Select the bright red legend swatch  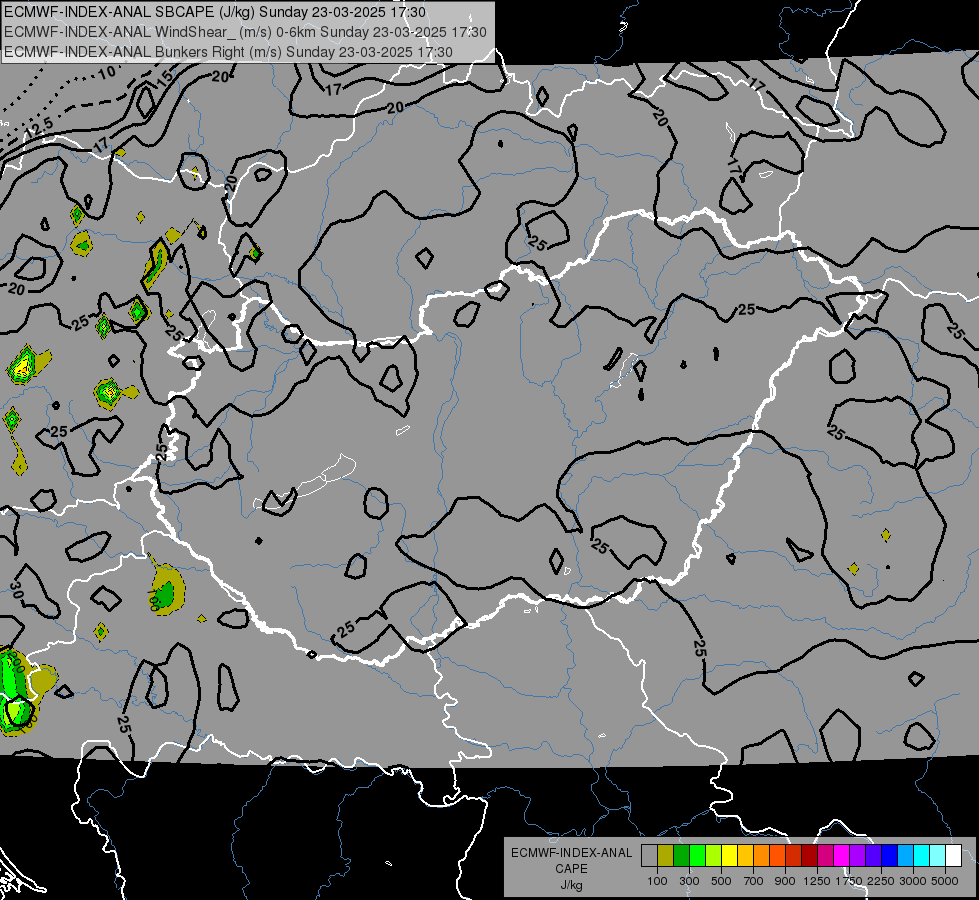(794, 856)
